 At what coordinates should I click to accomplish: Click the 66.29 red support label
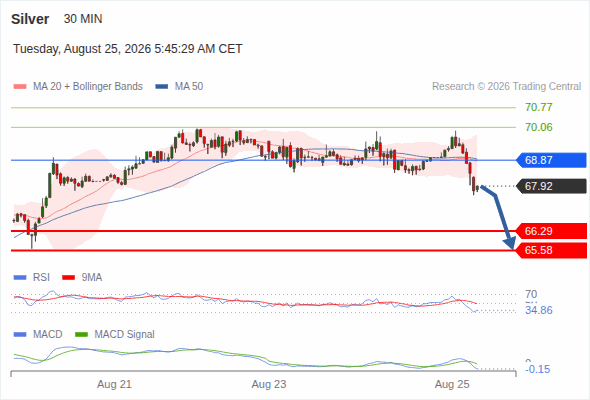[551, 231]
